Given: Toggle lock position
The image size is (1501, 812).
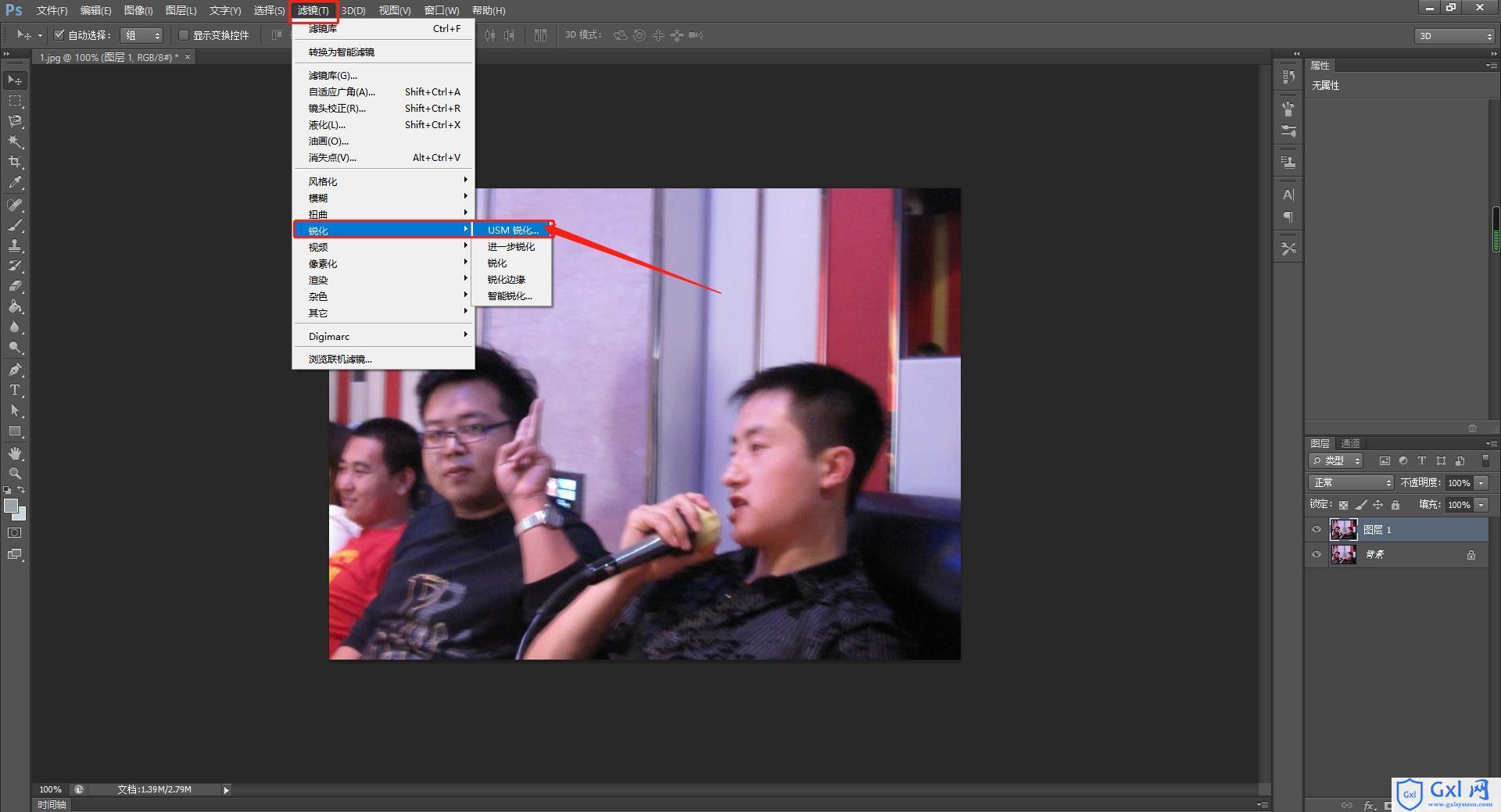Looking at the screenshot, I should [x=1378, y=505].
